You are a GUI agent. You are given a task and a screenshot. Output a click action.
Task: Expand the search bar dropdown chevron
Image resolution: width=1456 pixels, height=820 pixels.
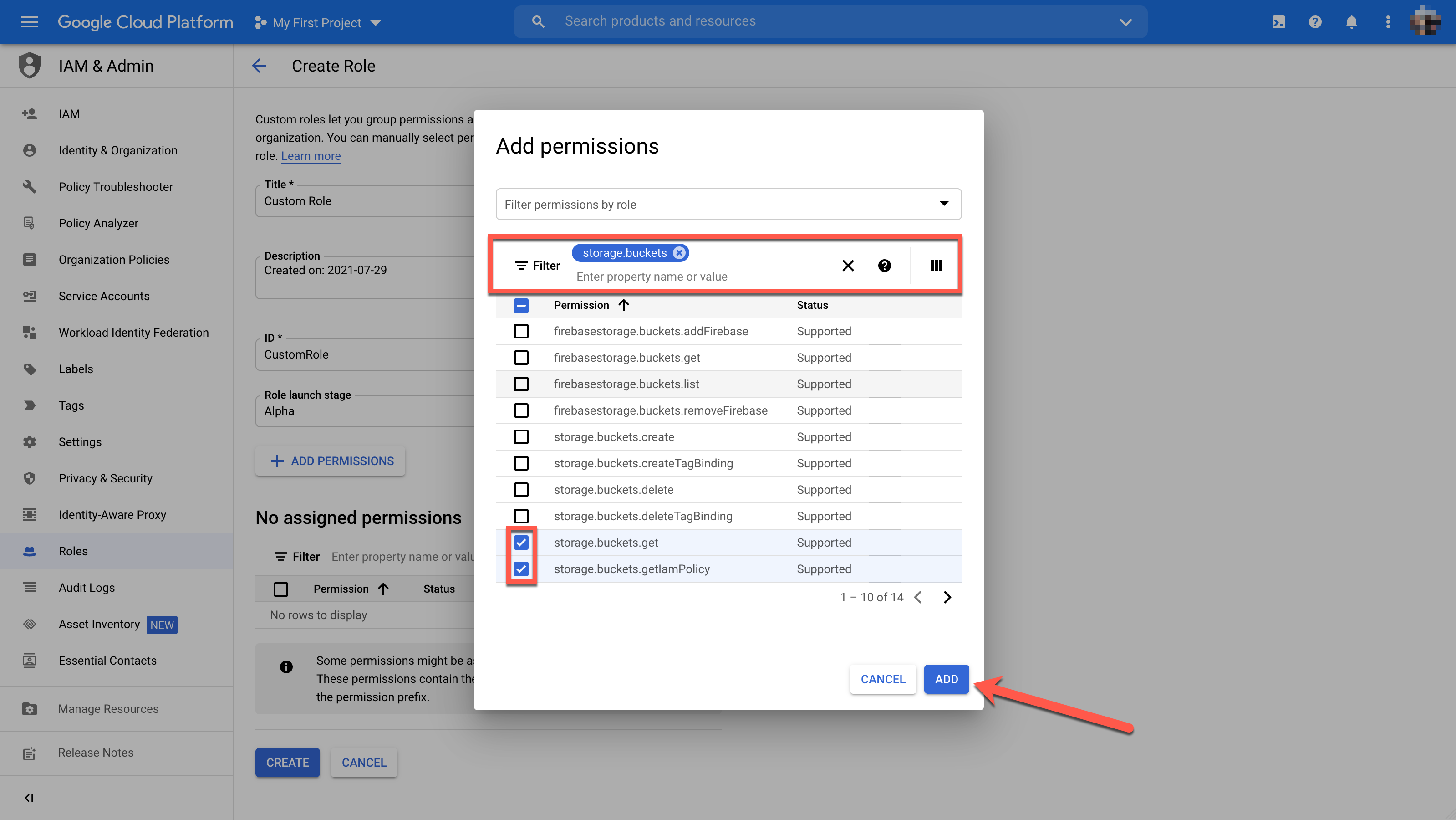tap(1125, 22)
